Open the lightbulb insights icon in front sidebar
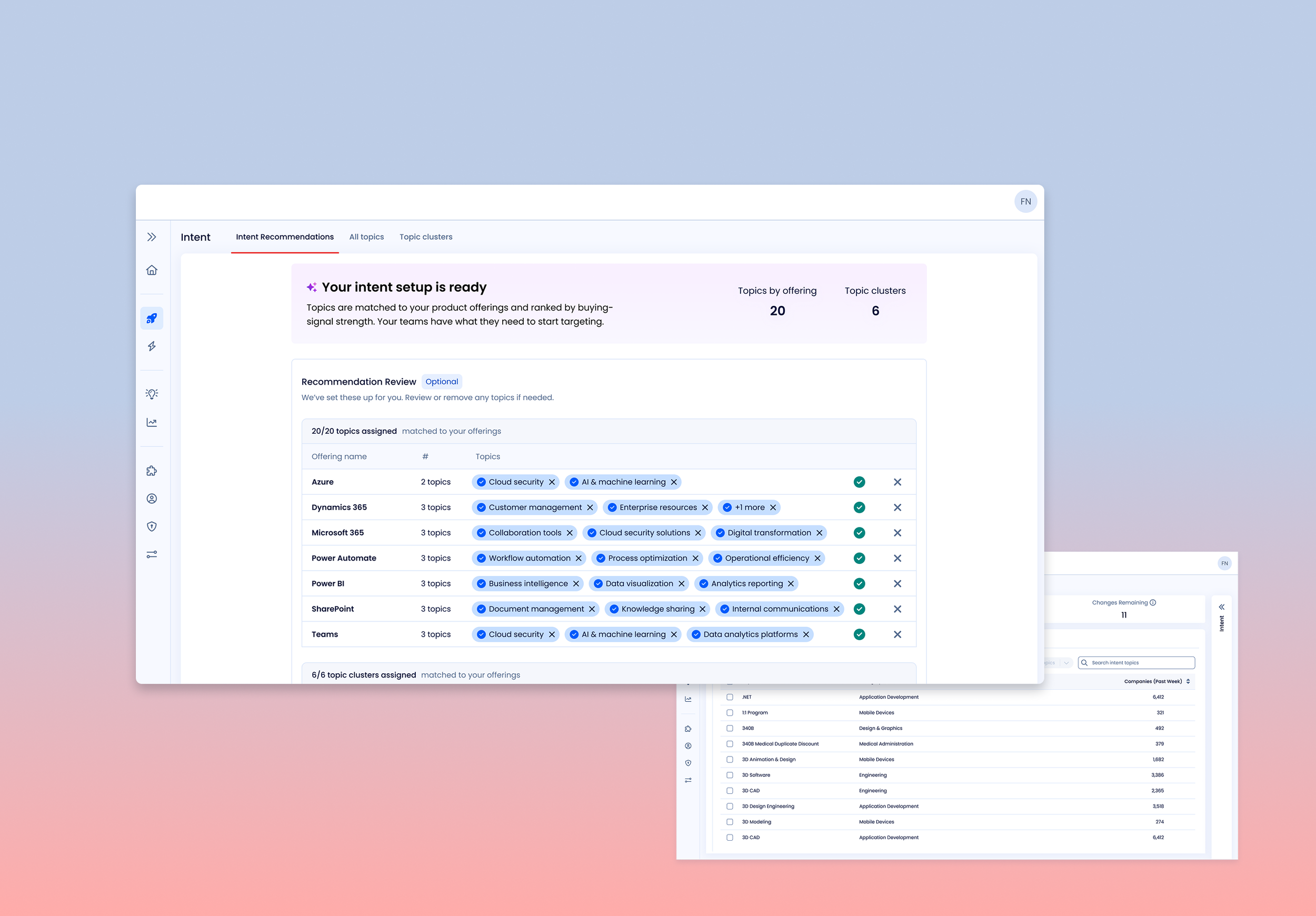Image resolution: width=1316 pixels, height=916 pixels. [x=151, y=394]
